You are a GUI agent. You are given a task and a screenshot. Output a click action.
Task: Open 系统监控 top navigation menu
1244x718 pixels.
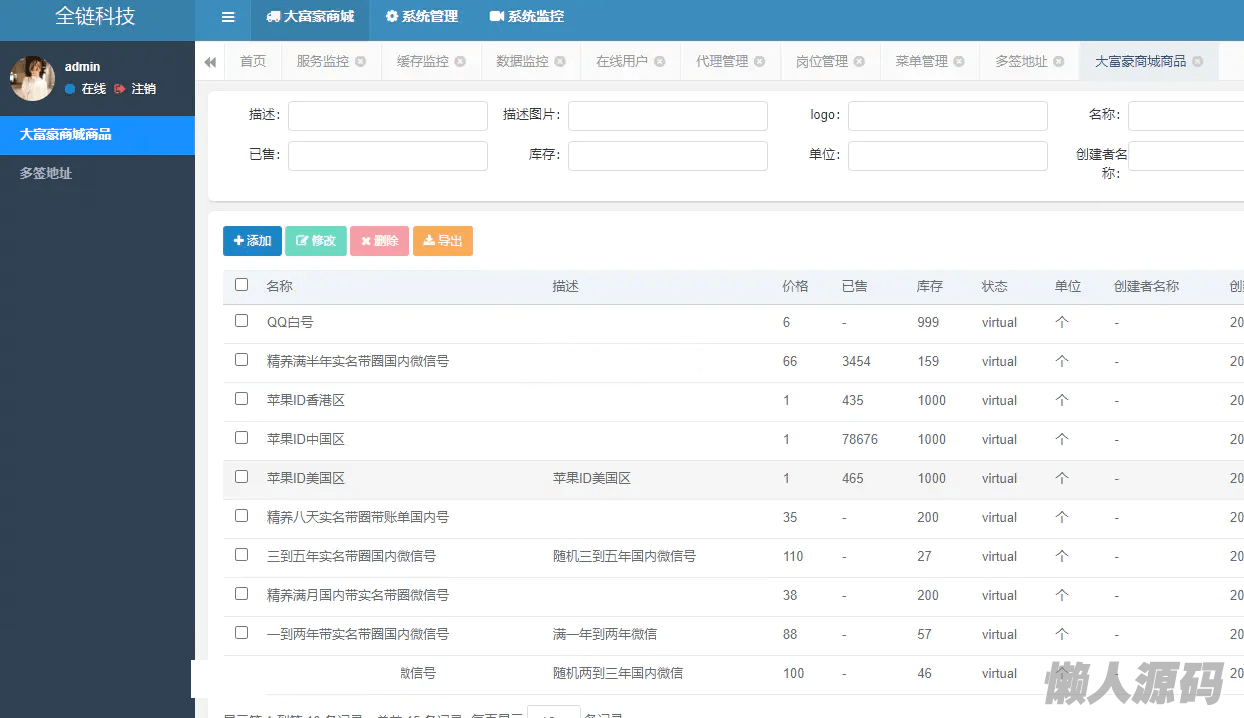(x=526, y=17)
